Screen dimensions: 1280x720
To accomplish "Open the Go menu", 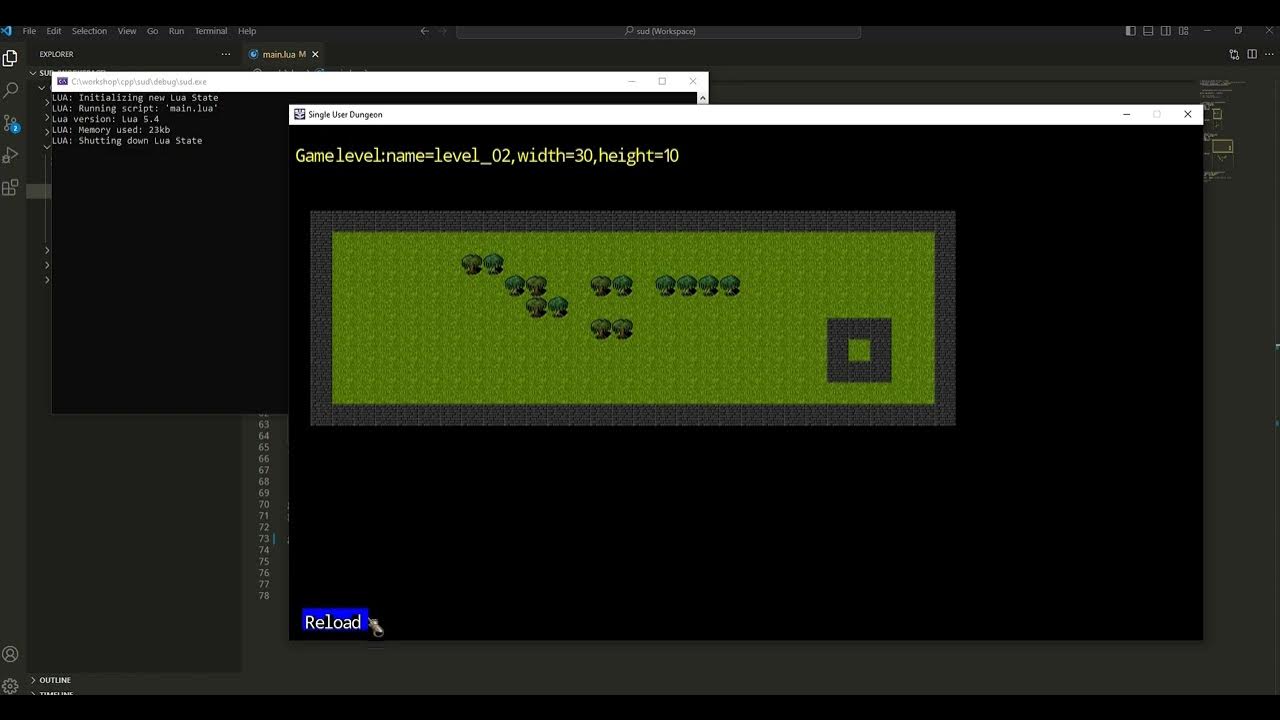I will pos(153,31).
